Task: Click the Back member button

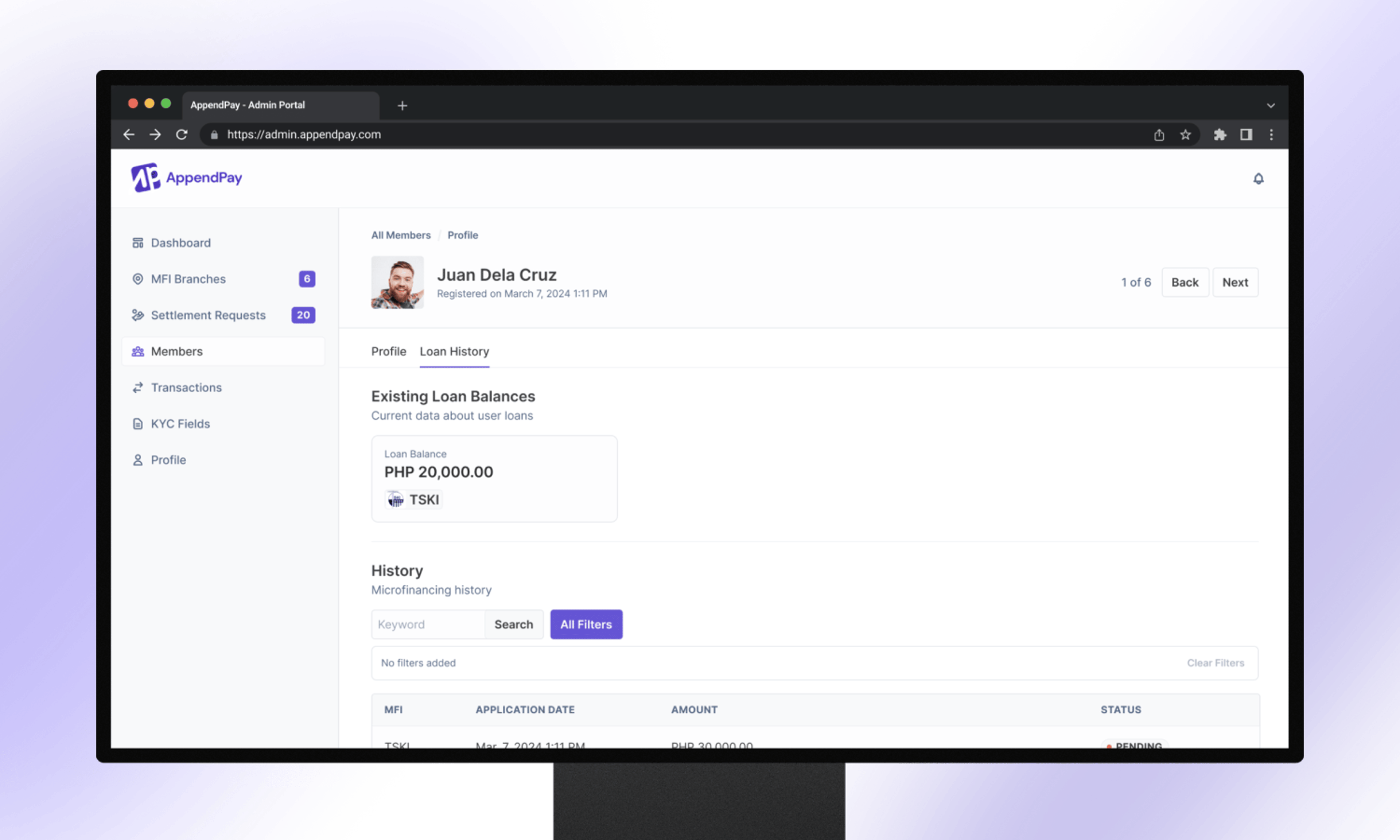Action: (1184, 282)
